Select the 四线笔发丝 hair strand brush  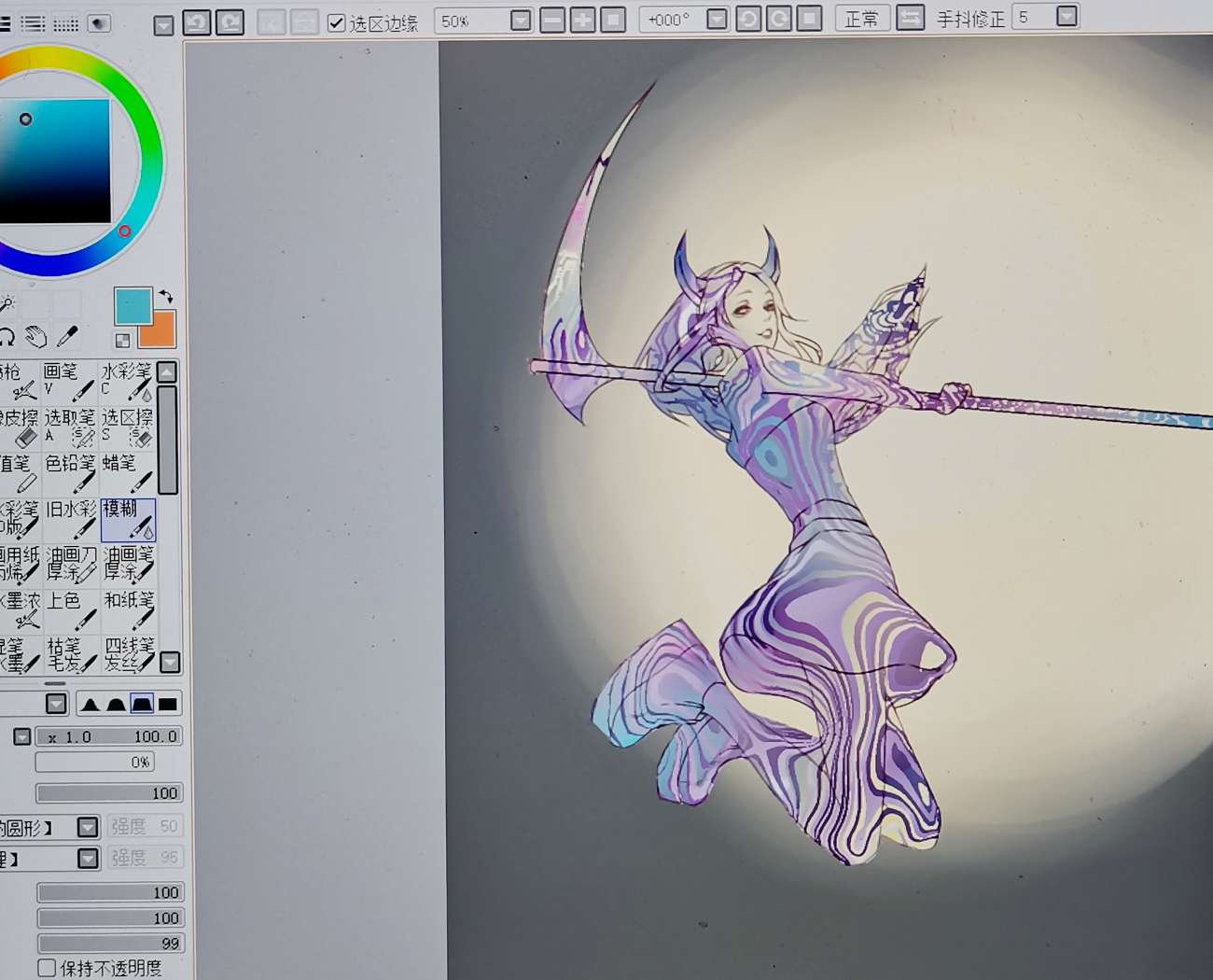pyautogui.click(x=128, y=654)
